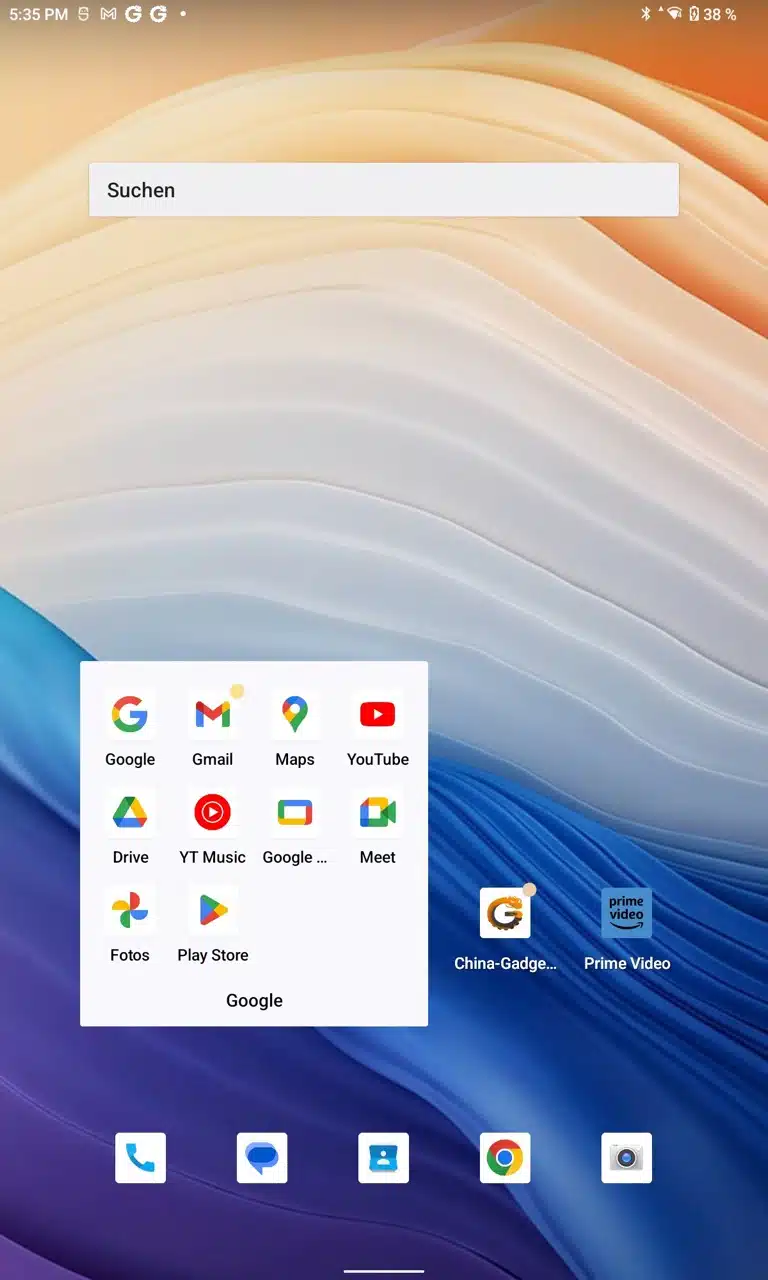The image size is (768, 1280).
Task: Tap the 5:35 PM clock
Action: [x=39, y=14]
